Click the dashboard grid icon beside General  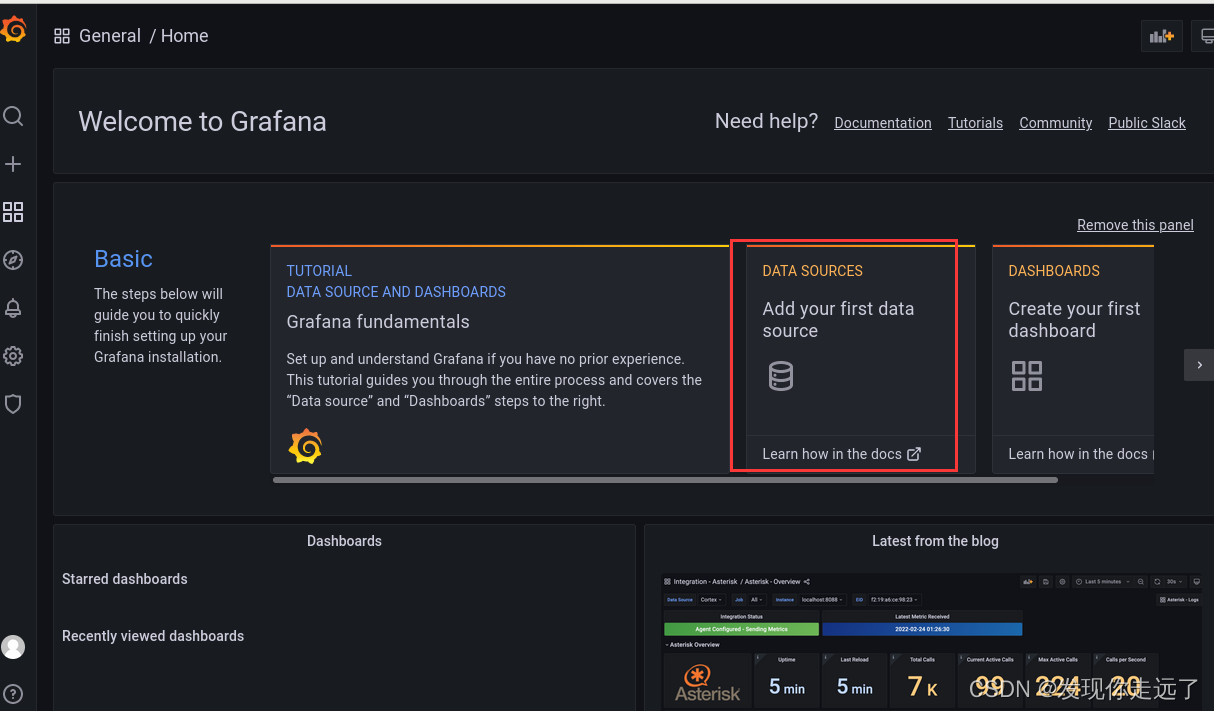pos(62,36)
